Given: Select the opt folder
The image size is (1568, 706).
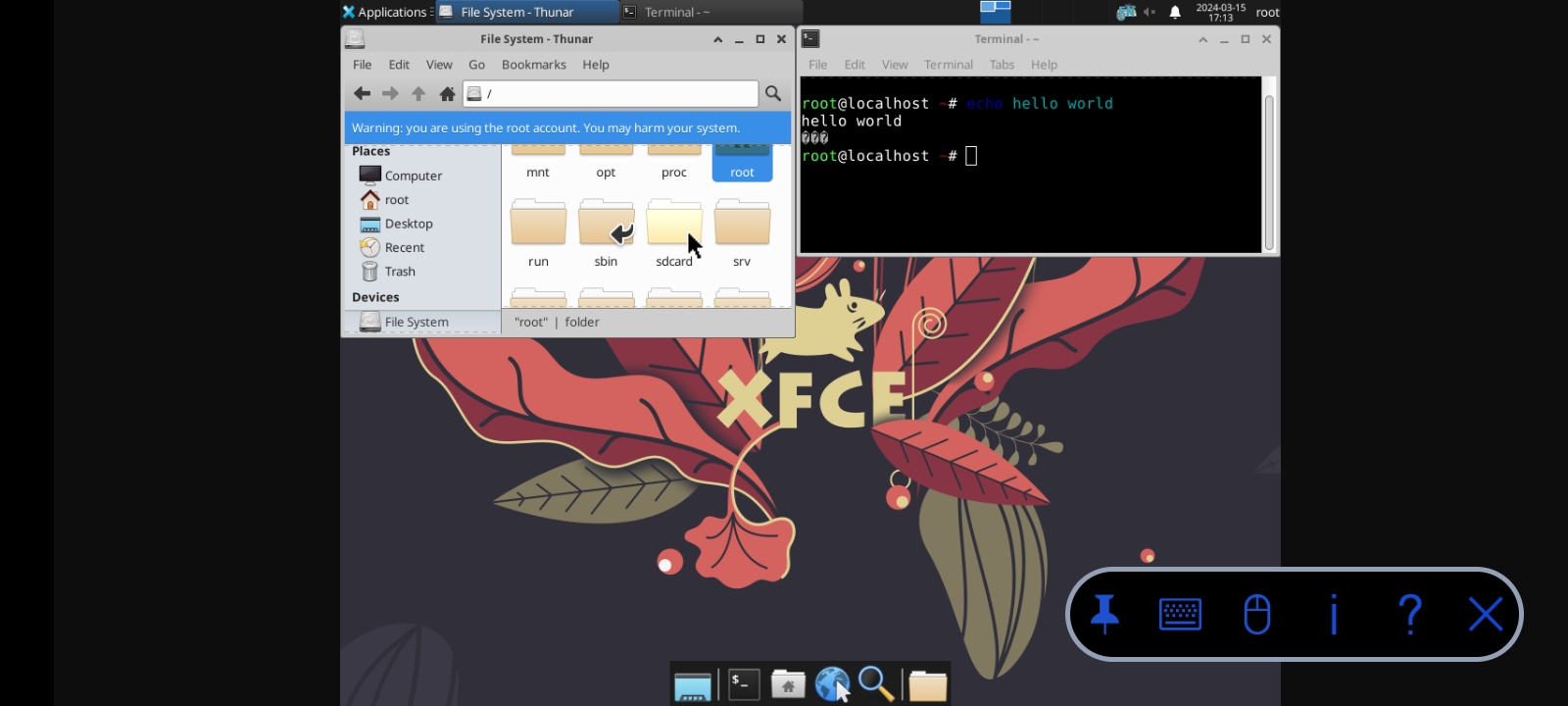Looking at the screenshot, I should (x=606, y=162).
